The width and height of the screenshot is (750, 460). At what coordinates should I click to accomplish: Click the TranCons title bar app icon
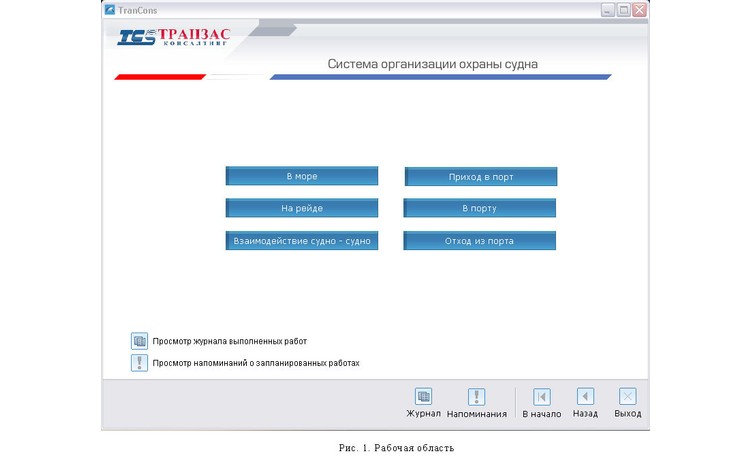pyautogui.click(x=110, y=9)
